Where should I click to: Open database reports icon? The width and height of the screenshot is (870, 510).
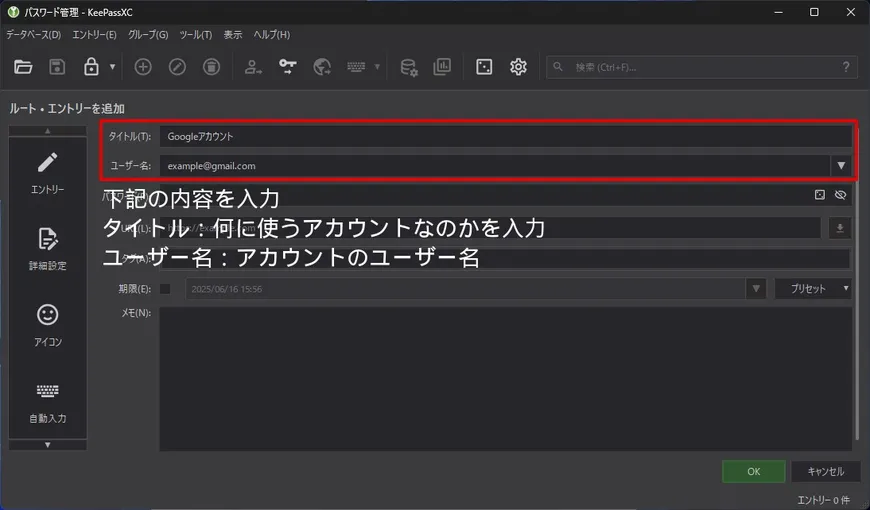pyautogui.click(x=442, y=67)
